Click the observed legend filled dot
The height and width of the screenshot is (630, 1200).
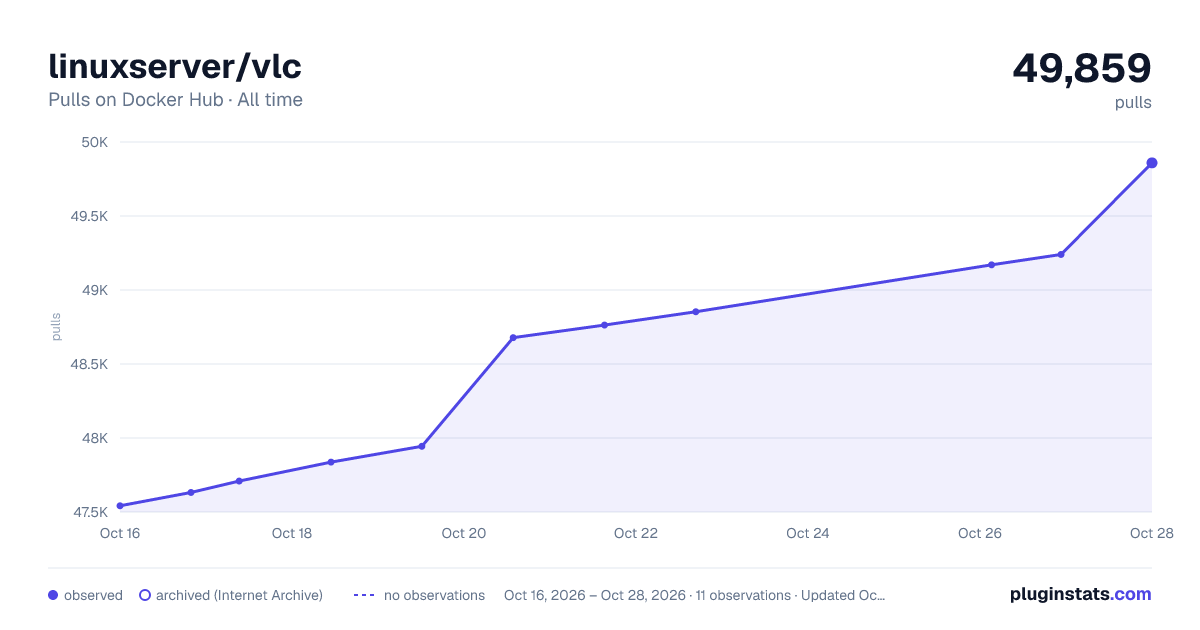tap(53, 595)
